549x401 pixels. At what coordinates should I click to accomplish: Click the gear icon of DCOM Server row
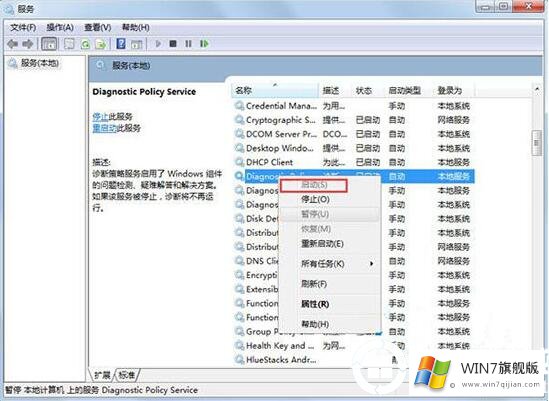pos(239,134)
